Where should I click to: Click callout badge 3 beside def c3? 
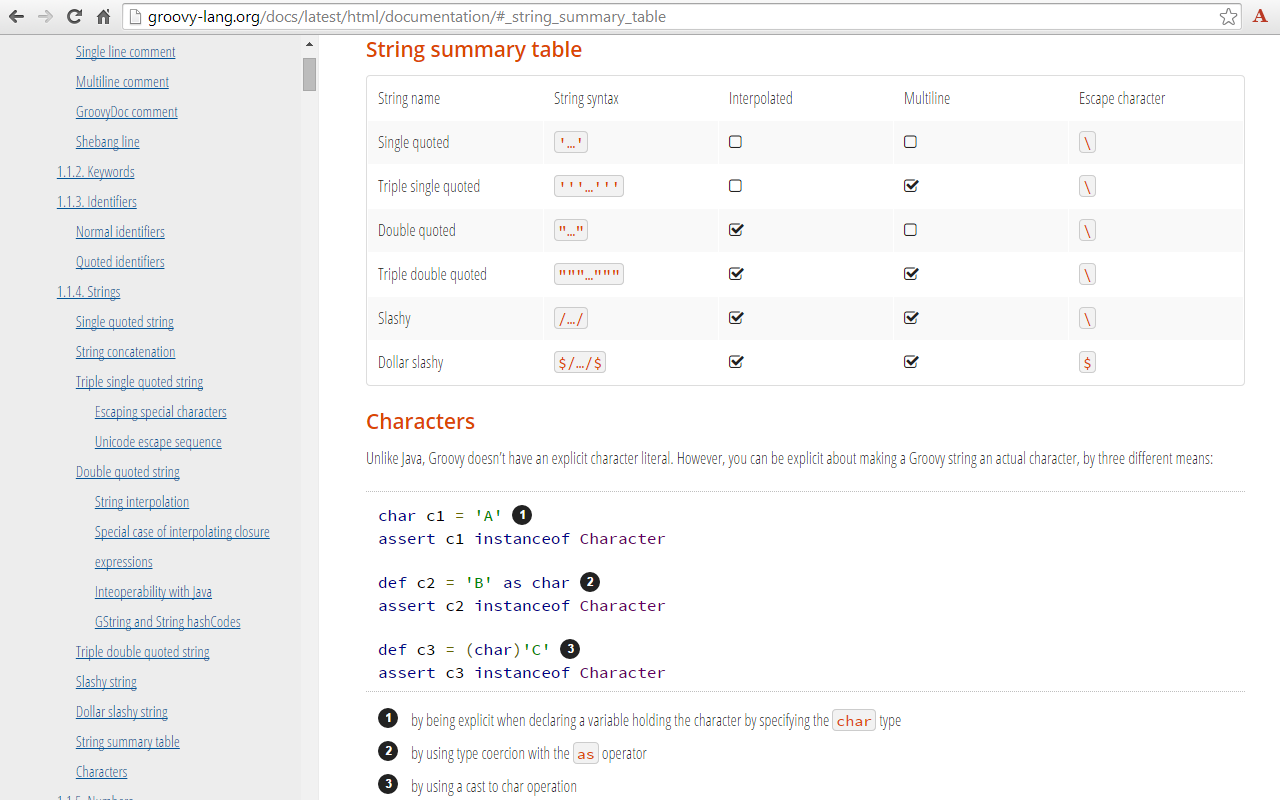click(x=569, y=649)
